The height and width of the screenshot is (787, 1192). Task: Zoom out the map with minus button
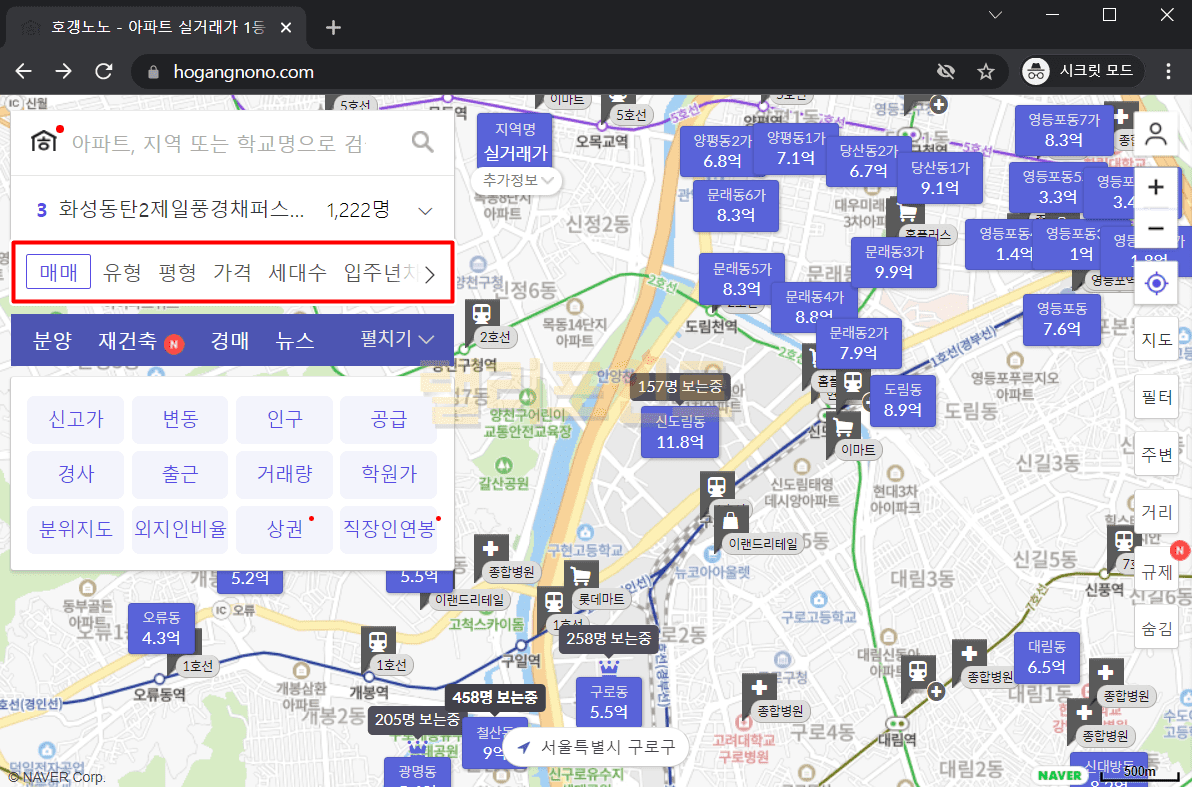pos(1156,229)
